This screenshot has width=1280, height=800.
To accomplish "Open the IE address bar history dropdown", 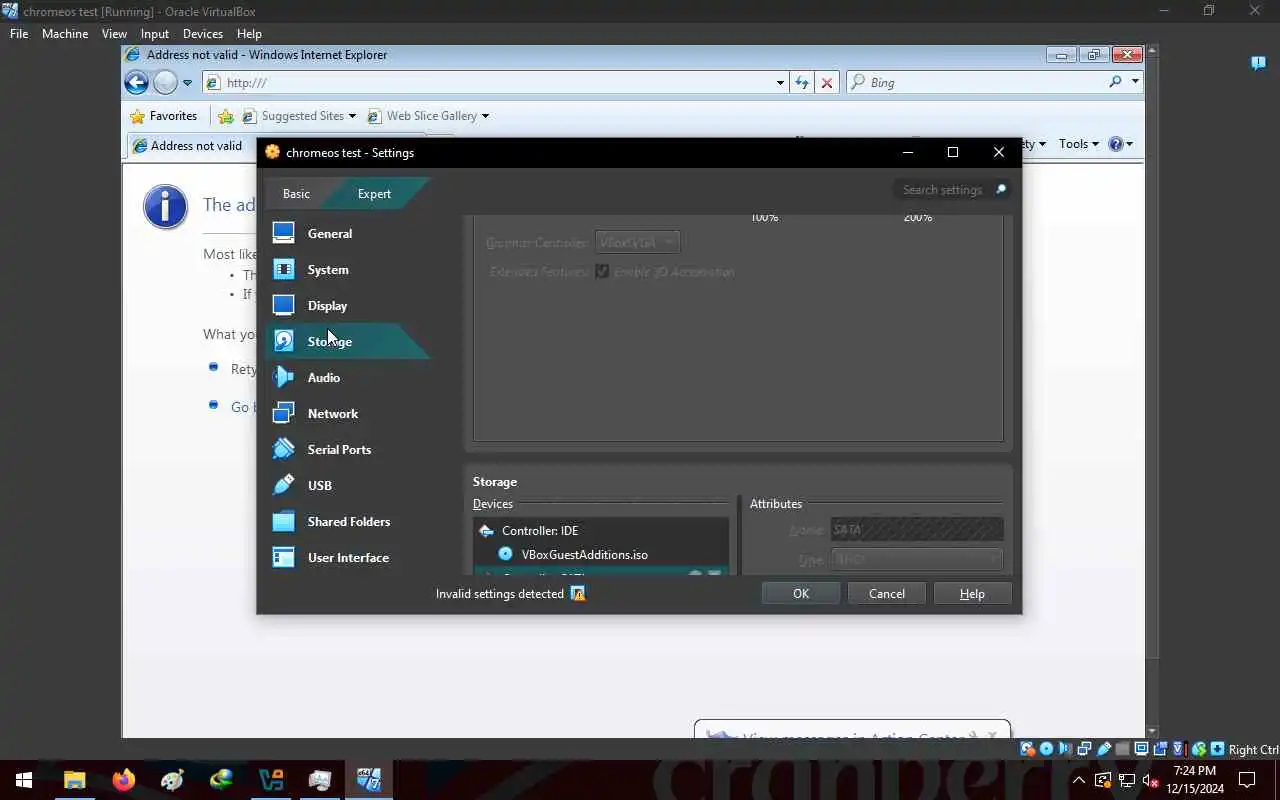I will (780, 83).
